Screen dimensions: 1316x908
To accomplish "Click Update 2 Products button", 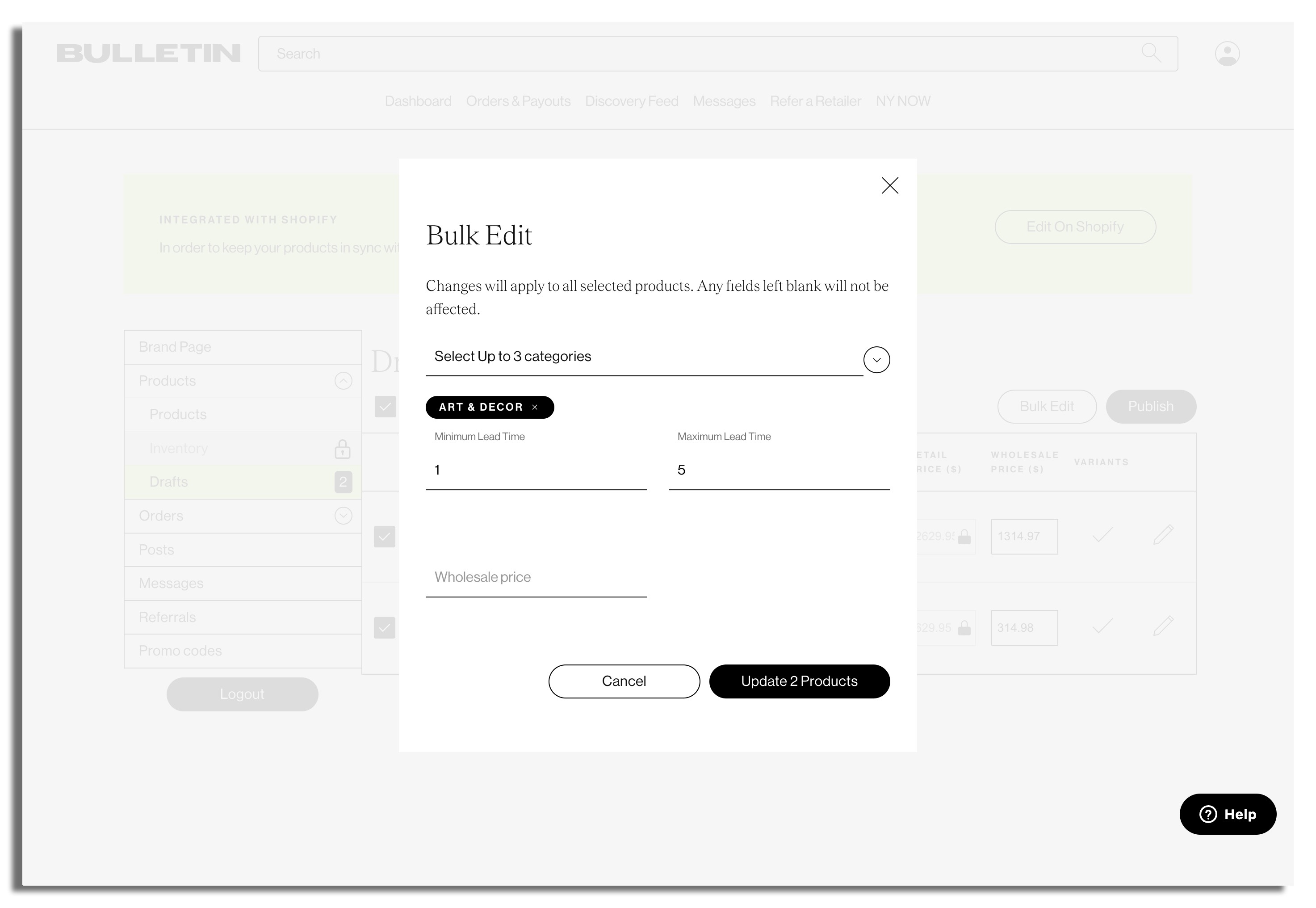I will pos(799,681).
